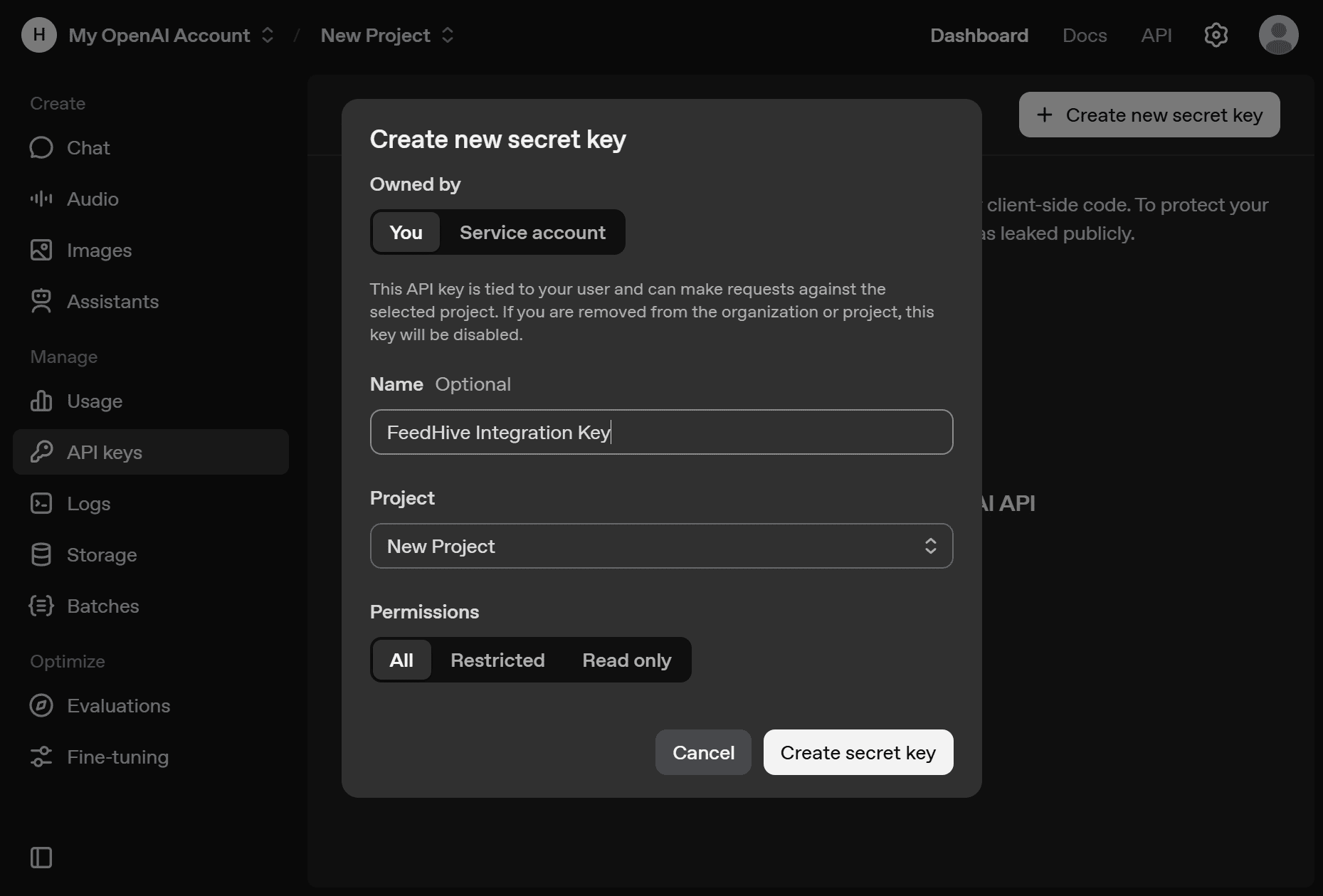
Task: Open the Dashboard tab
Action: (x=979, y=35)
